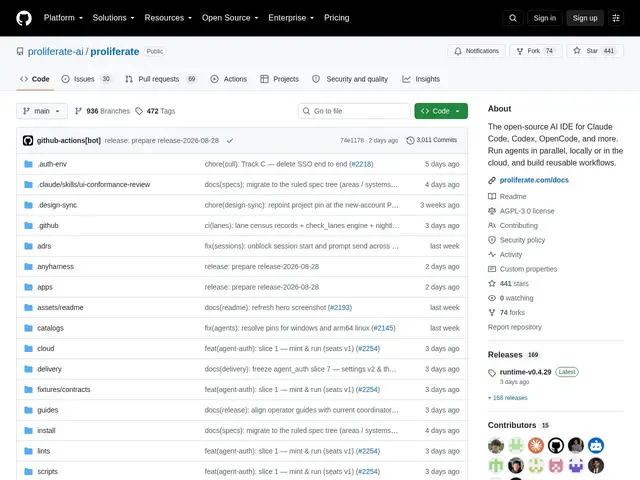The width and height of the screenshot is (640, 480).
Task: Click the search magnifier icon button
Action: (513, 18)
